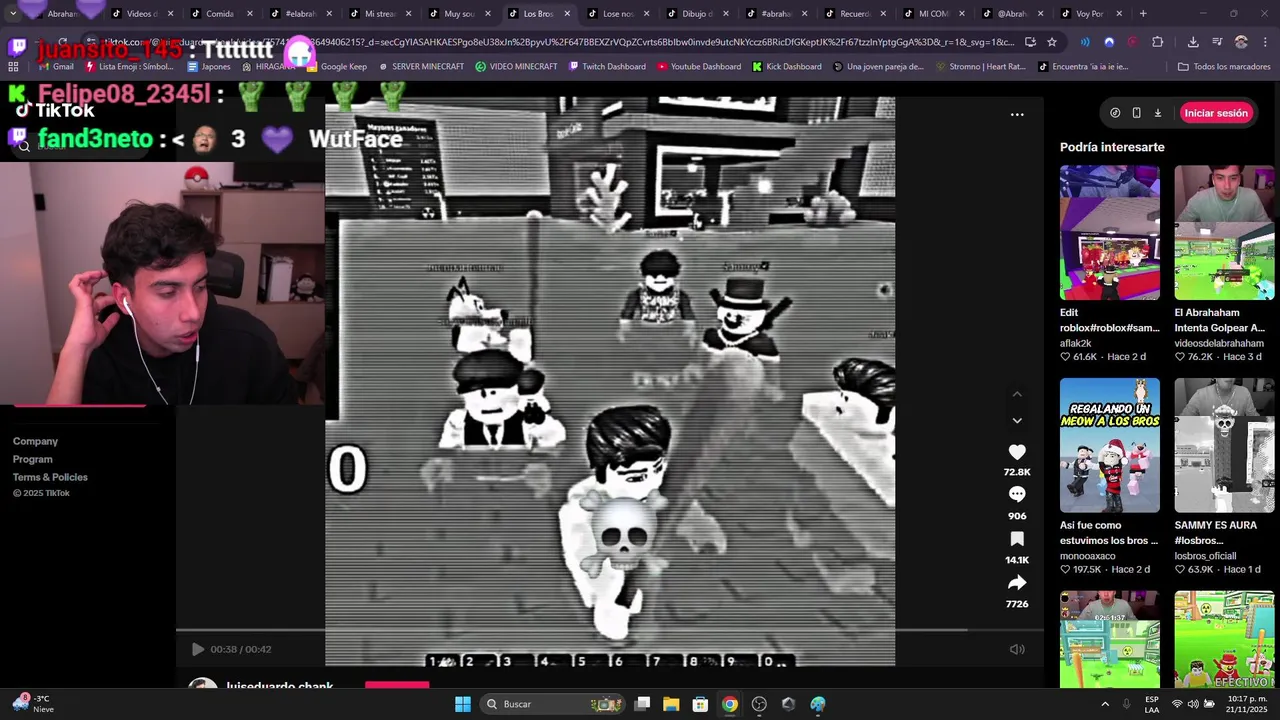Open the Youtube Dashboard bookmark
The width and height of the screenshot is (1280, 720).
tap(699, 67)
